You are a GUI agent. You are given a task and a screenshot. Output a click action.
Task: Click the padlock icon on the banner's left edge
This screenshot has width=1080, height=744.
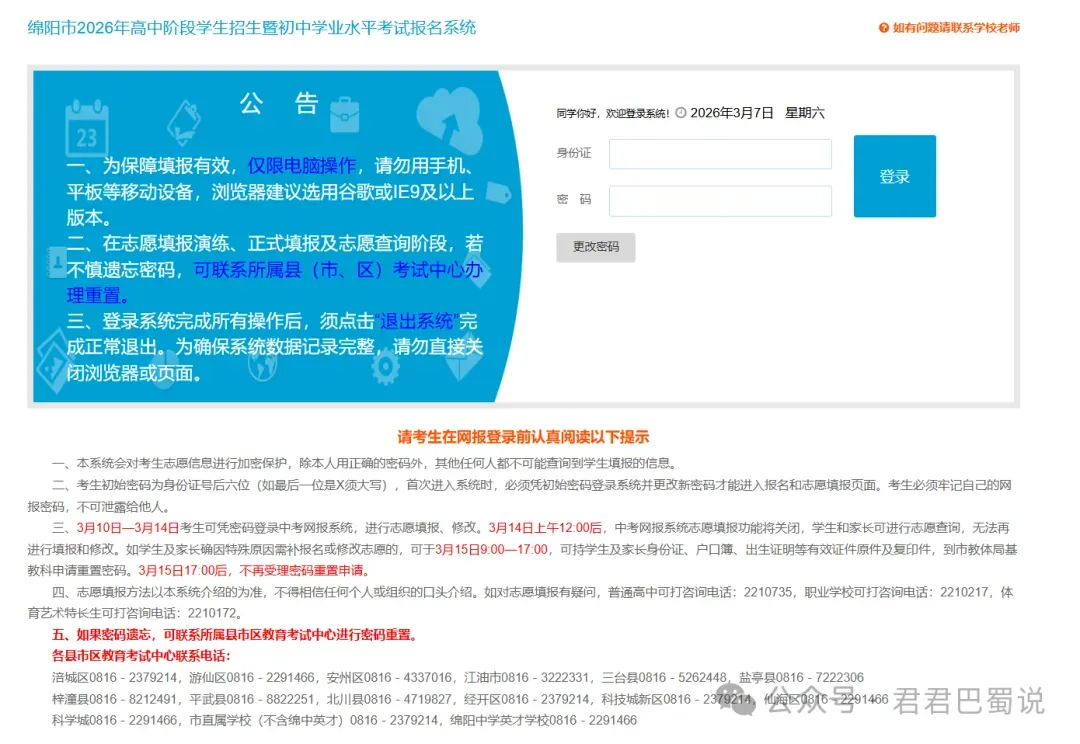56,264
